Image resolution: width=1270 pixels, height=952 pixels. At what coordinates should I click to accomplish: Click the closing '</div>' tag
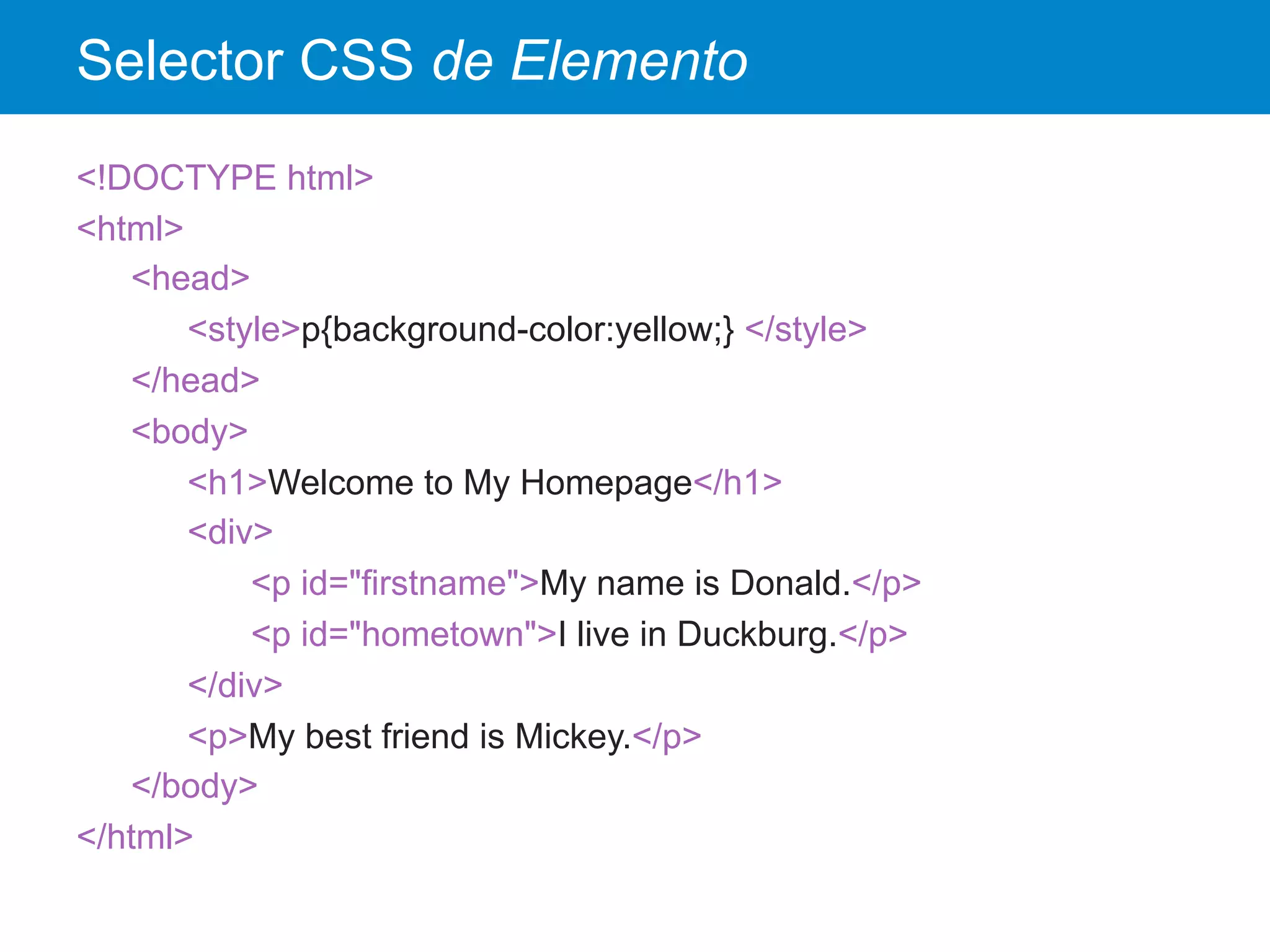click(x=236, y=685)
